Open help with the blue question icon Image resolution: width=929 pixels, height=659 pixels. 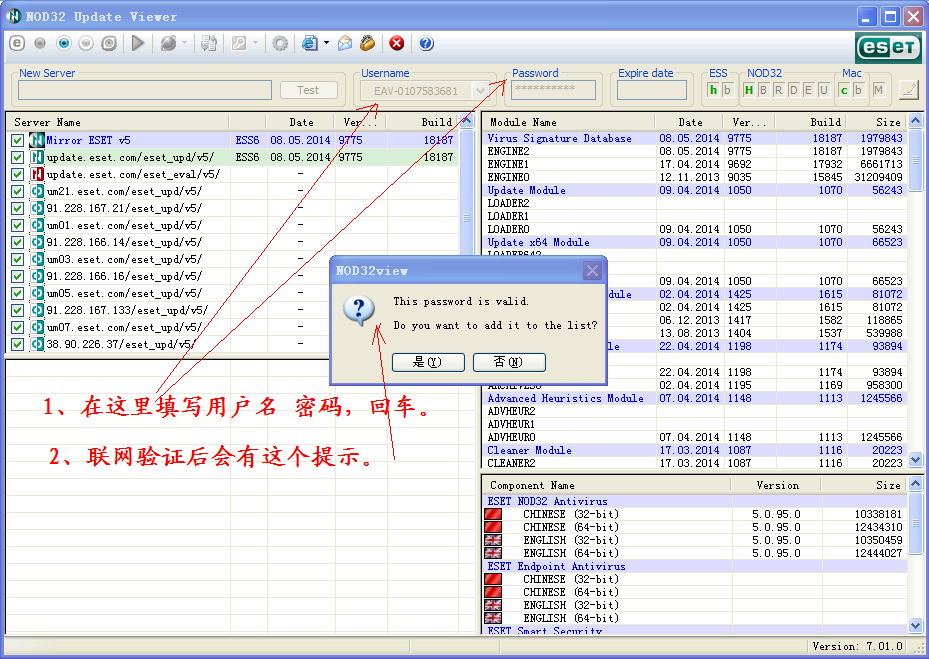(x=426, y=43)
